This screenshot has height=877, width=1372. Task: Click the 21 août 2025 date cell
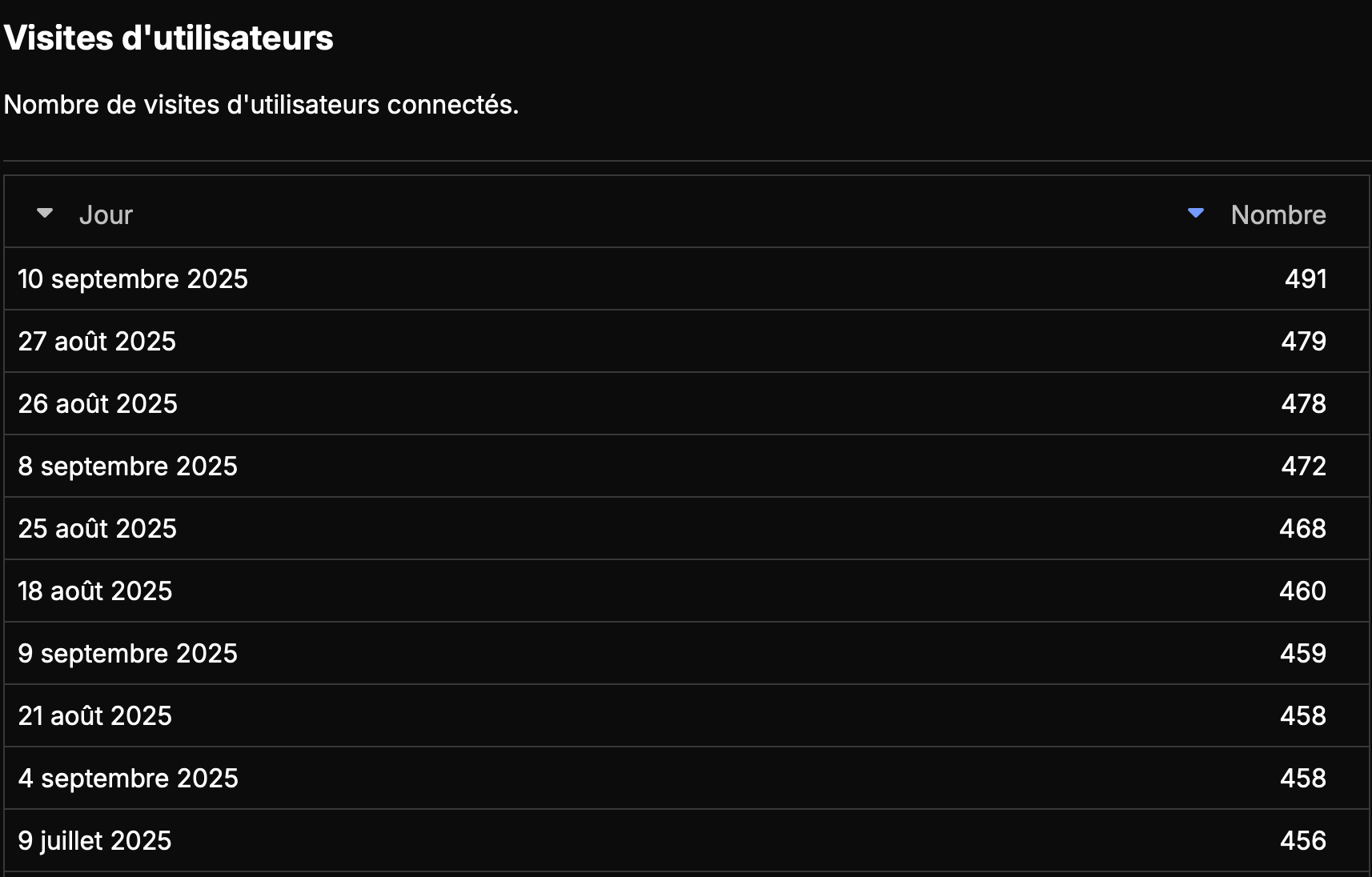95,715
